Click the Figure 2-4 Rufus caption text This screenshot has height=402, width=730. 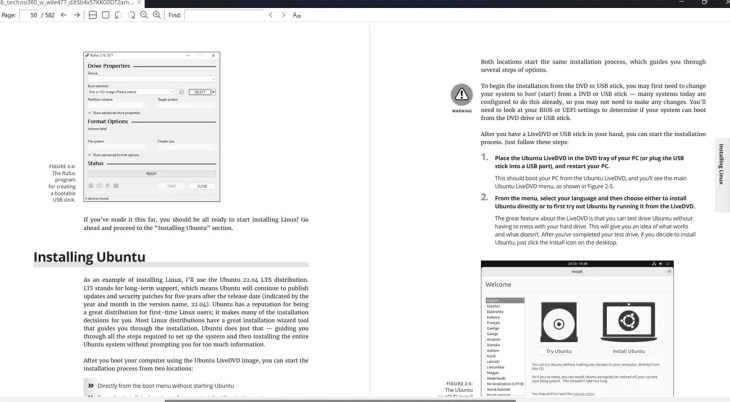click(x=62, y=183)
